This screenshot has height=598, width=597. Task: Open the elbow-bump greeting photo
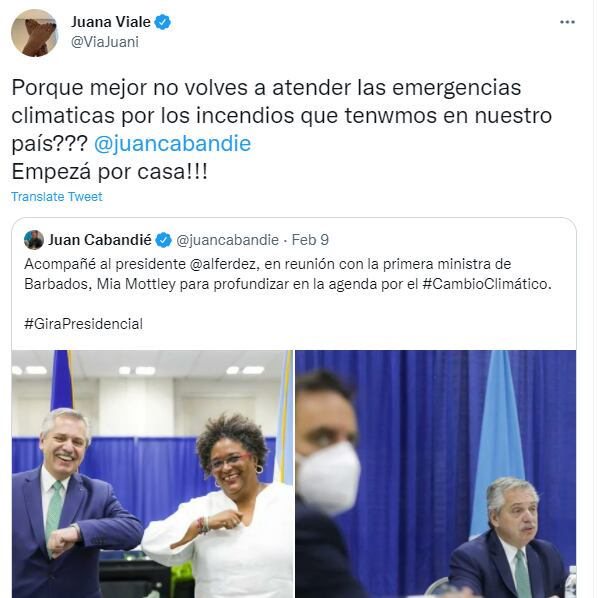click(152, 474)
